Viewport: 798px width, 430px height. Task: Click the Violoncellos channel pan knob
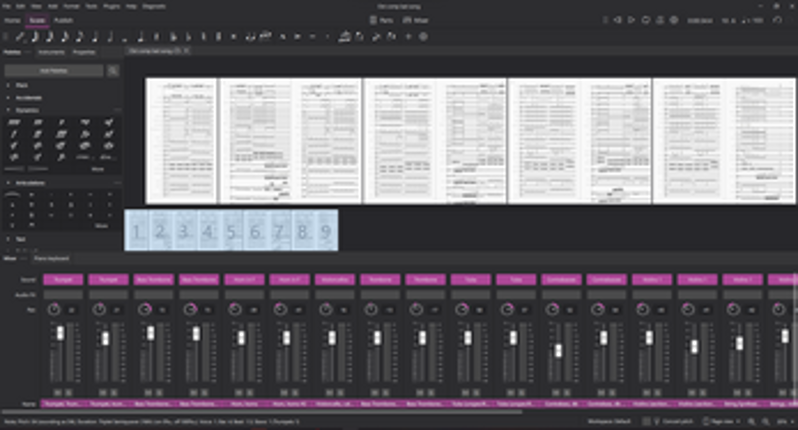[326, 309]
